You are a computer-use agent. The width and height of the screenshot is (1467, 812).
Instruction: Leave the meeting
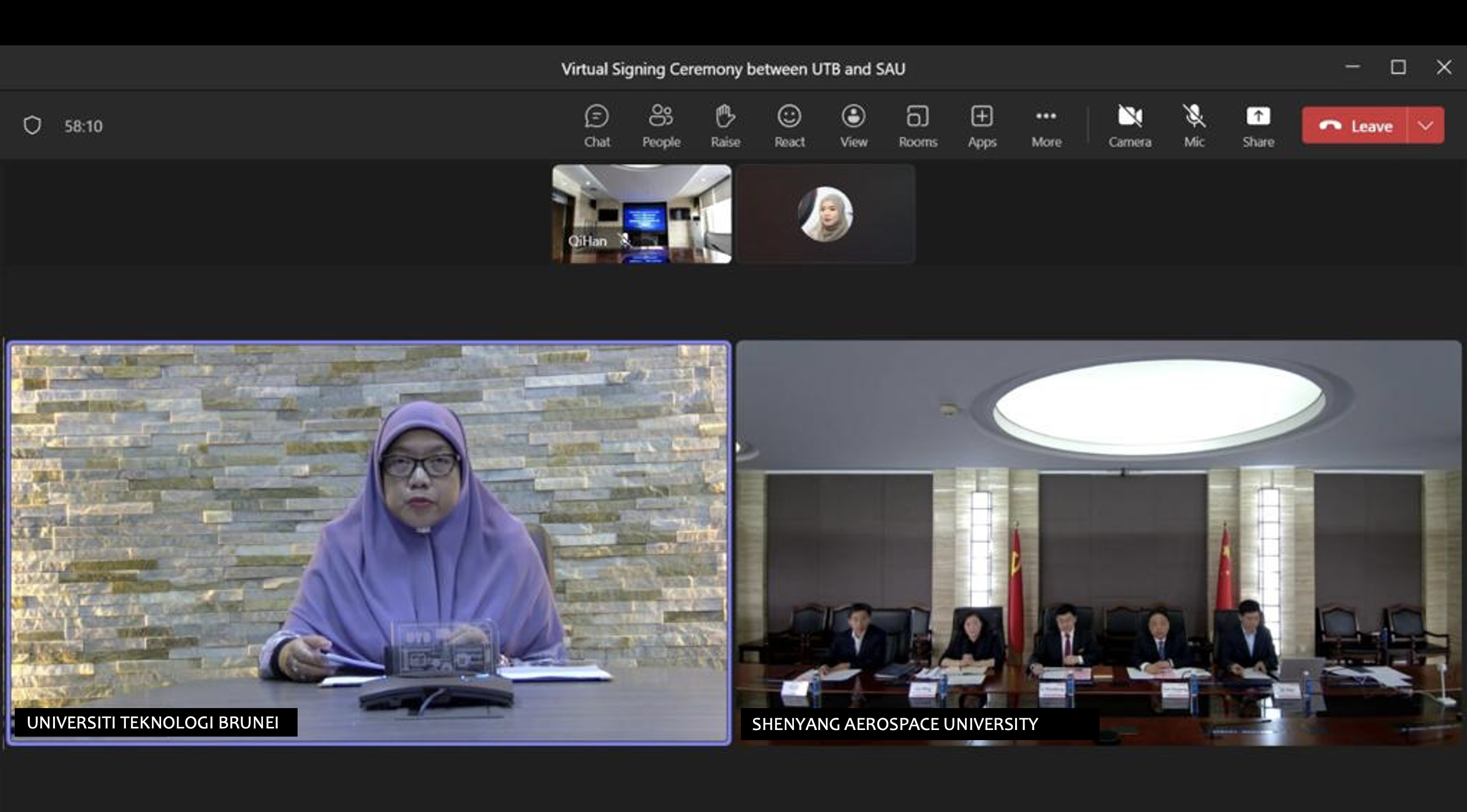click(1354, 125)
